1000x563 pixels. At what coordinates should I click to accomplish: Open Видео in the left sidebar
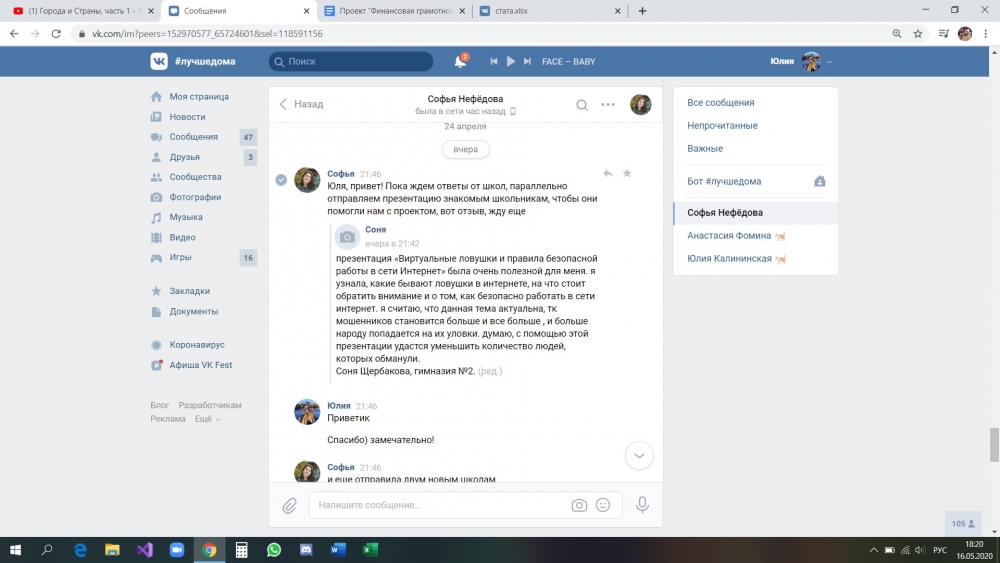click(182, 237)
